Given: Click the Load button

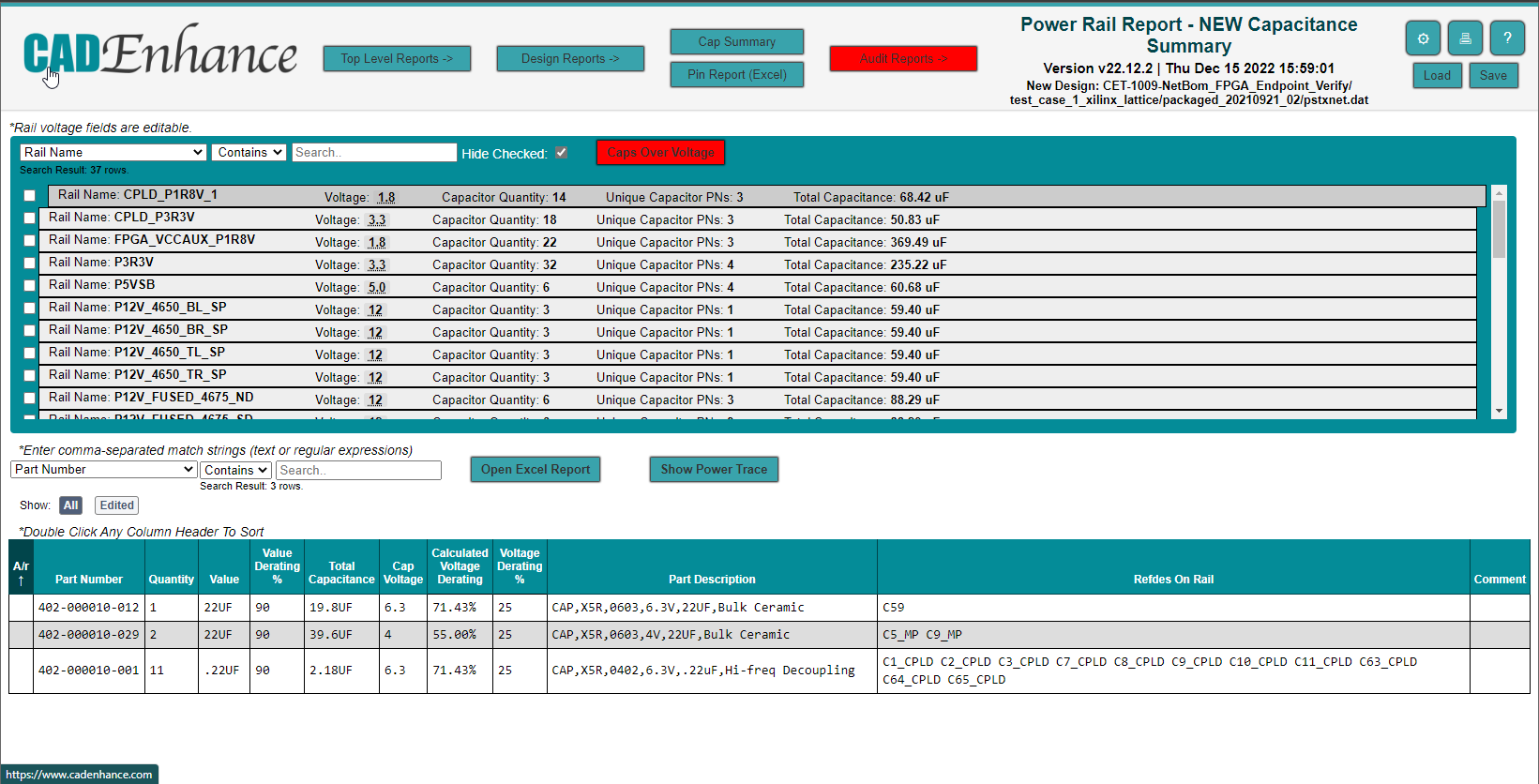Looking at the screenshot, I should pos(1437,75).
